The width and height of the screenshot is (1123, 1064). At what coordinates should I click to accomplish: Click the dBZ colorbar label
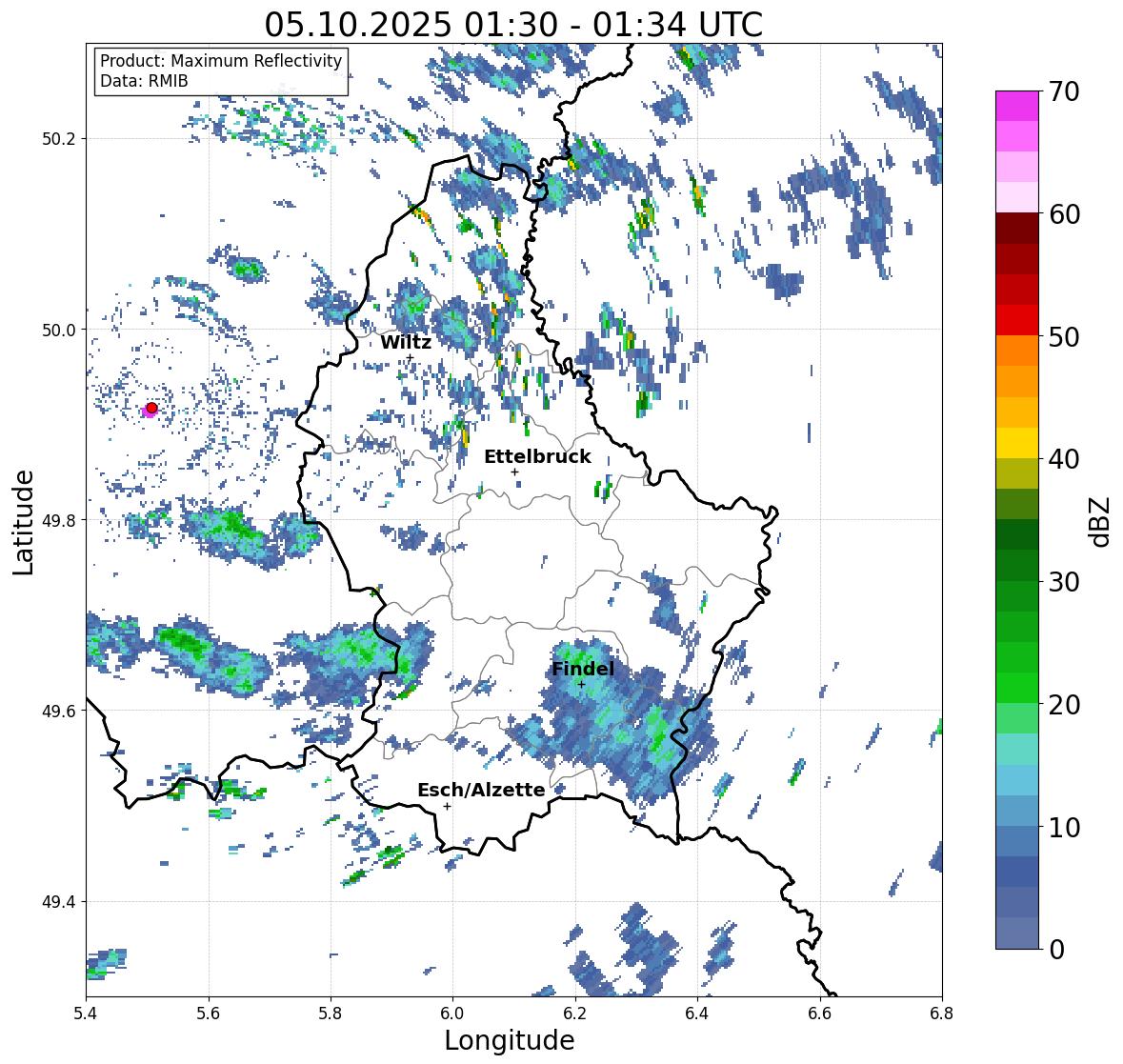pos(1101,521)
